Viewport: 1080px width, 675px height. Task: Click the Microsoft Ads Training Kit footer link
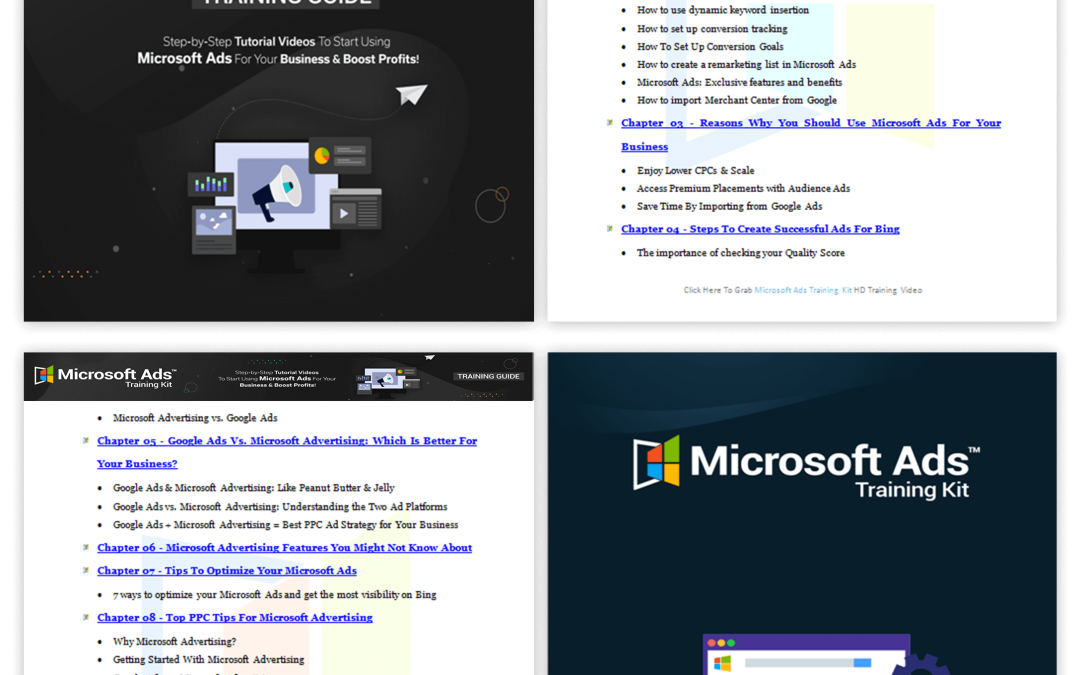[803, 290]
